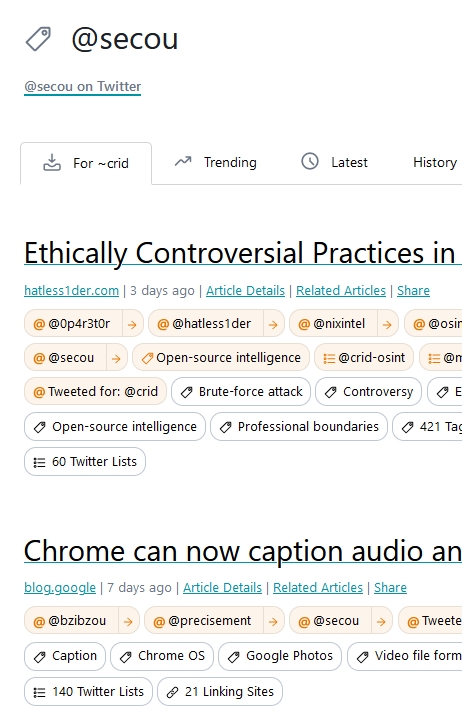The image size is (462, 706).
Task: Select the Brute-force attack tag
Action: [241, 392]
